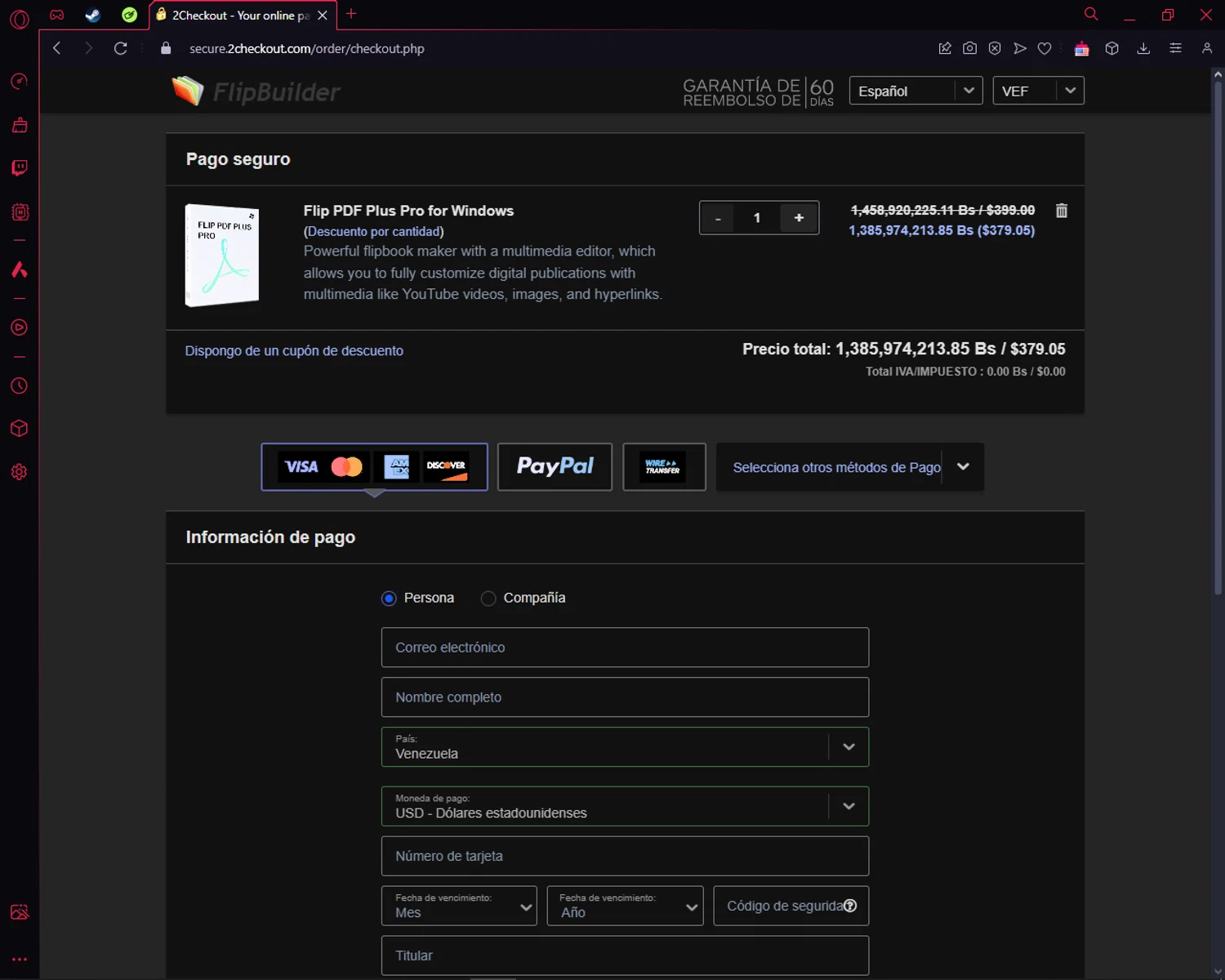
Task: Click Dispongo de un cupón de descuento
Action: (x=294, y=350)
